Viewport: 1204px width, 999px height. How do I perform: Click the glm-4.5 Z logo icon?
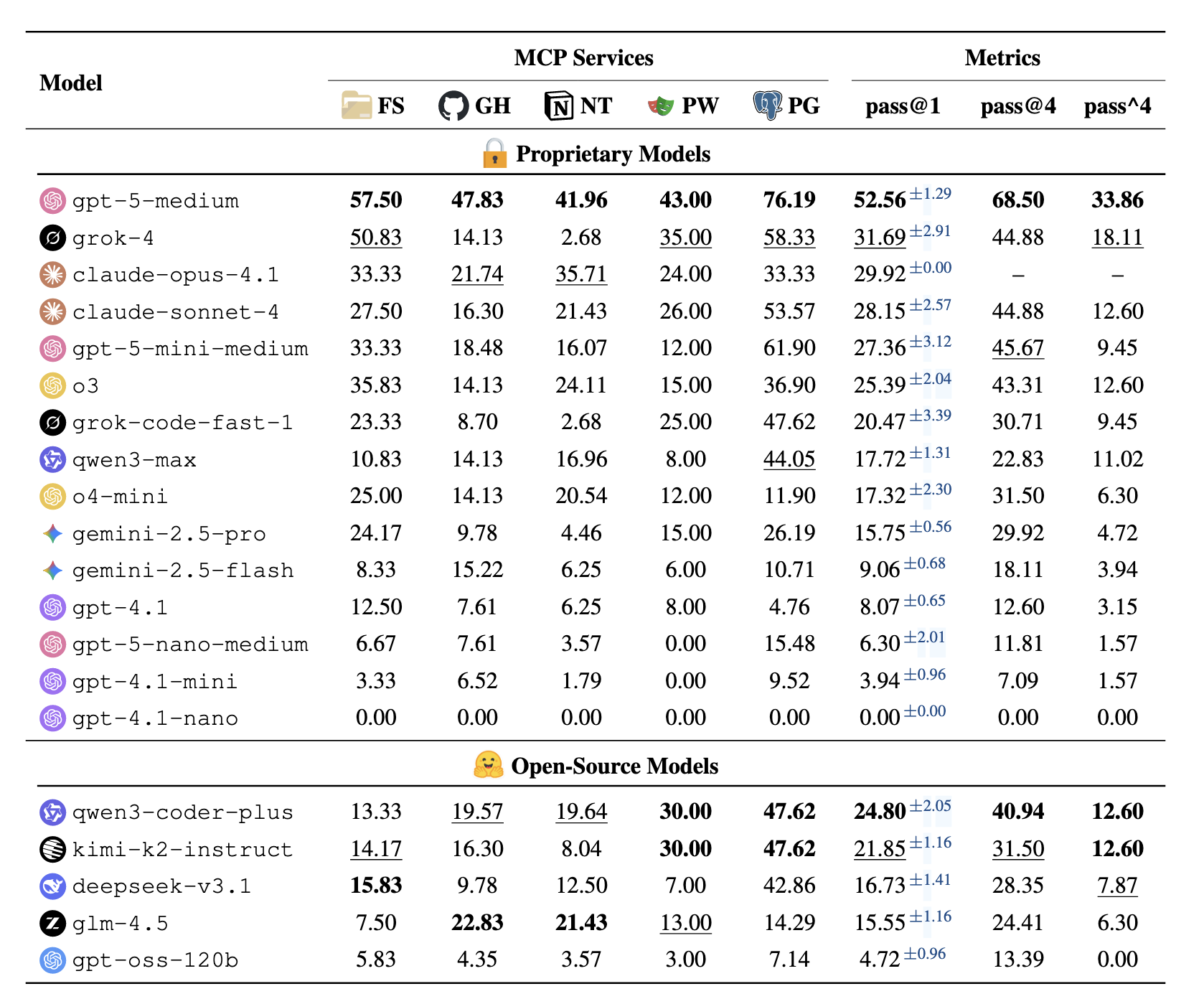click(52, 923)
